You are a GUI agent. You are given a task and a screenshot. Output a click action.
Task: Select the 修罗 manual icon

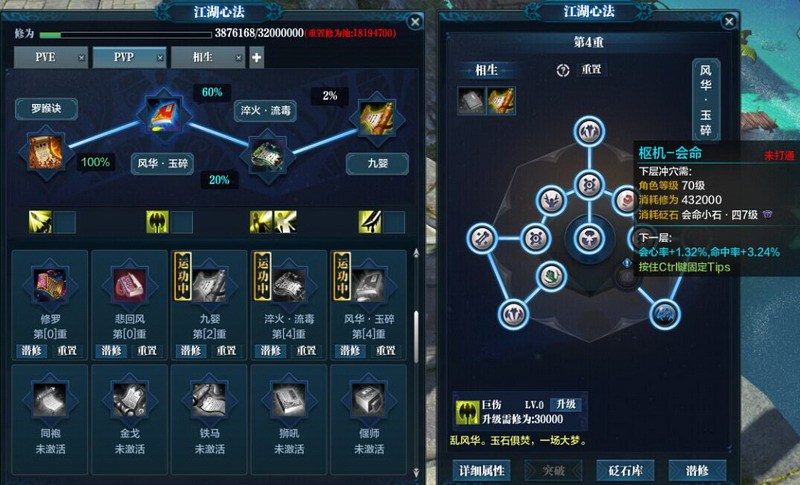tap(50, 284)
